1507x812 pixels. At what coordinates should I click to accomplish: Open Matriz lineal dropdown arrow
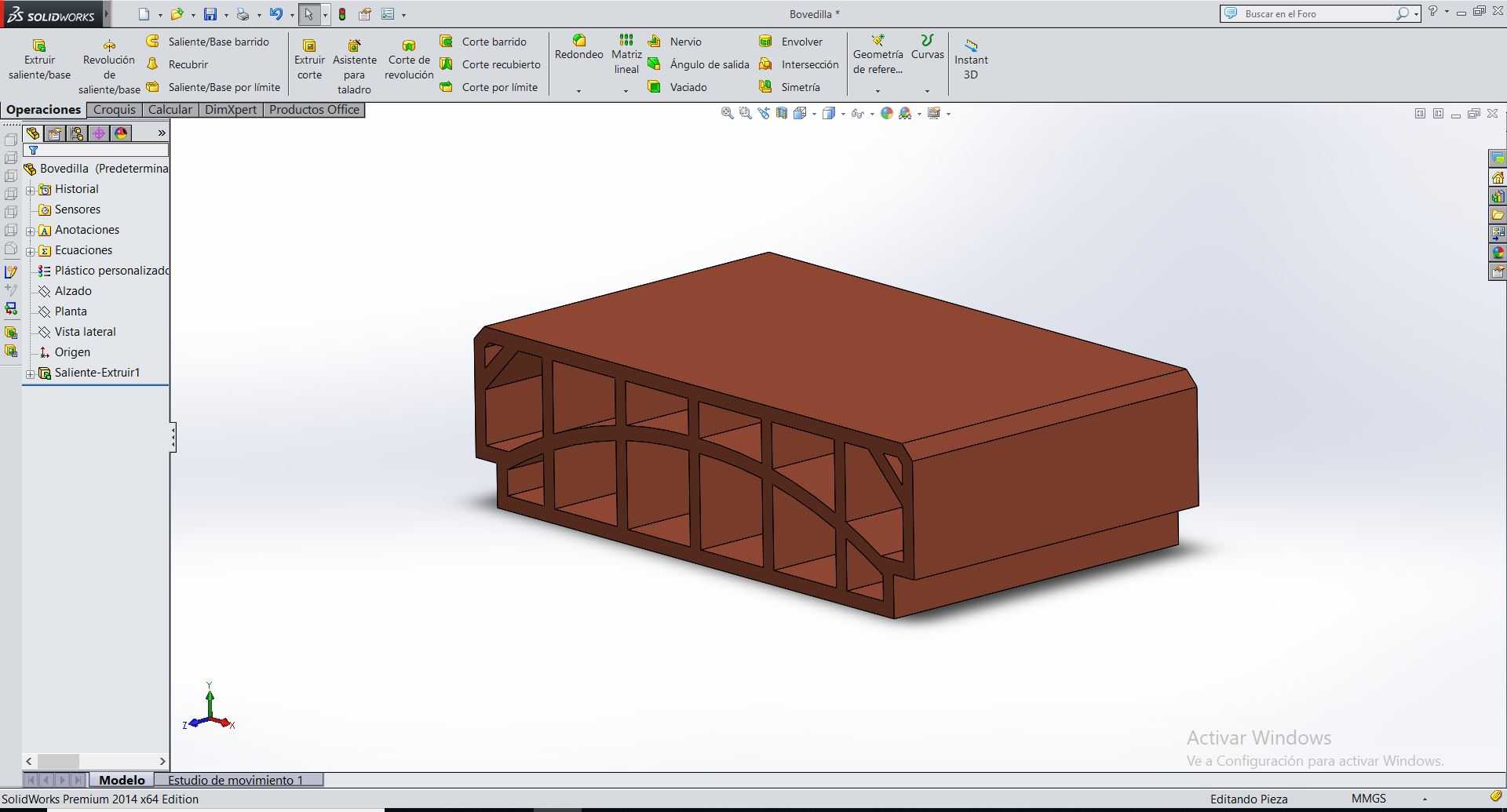[626, 91]
